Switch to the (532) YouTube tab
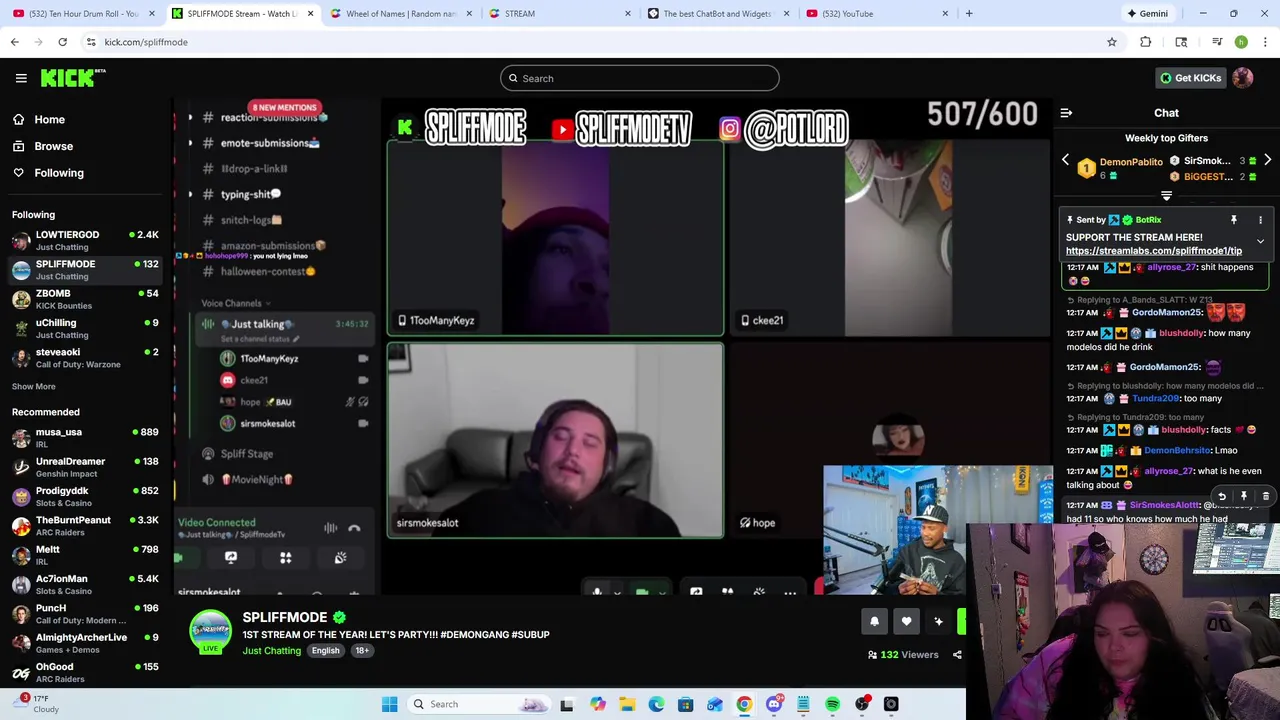 pyautogui.click(x=876, y=13)
